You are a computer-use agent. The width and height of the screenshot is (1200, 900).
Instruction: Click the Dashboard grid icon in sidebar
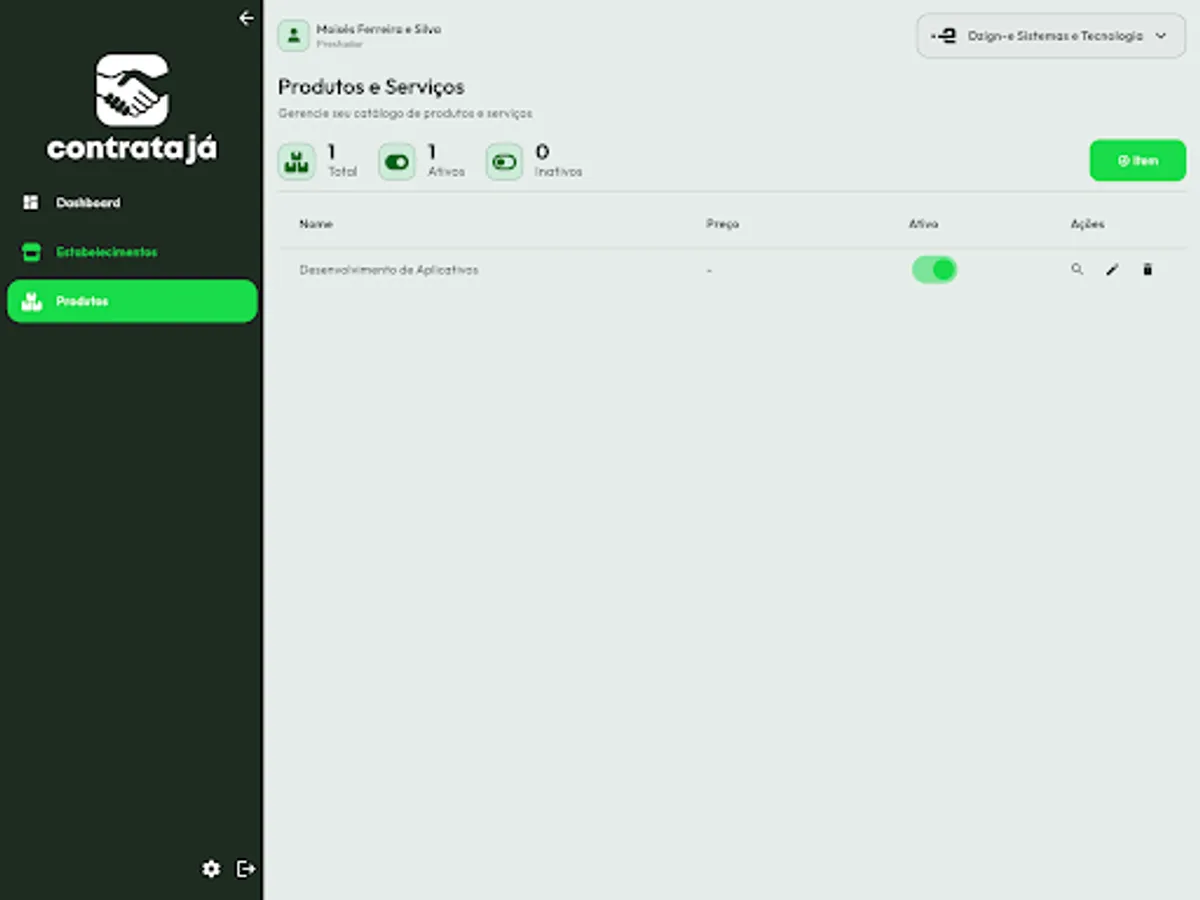(31, 203)
